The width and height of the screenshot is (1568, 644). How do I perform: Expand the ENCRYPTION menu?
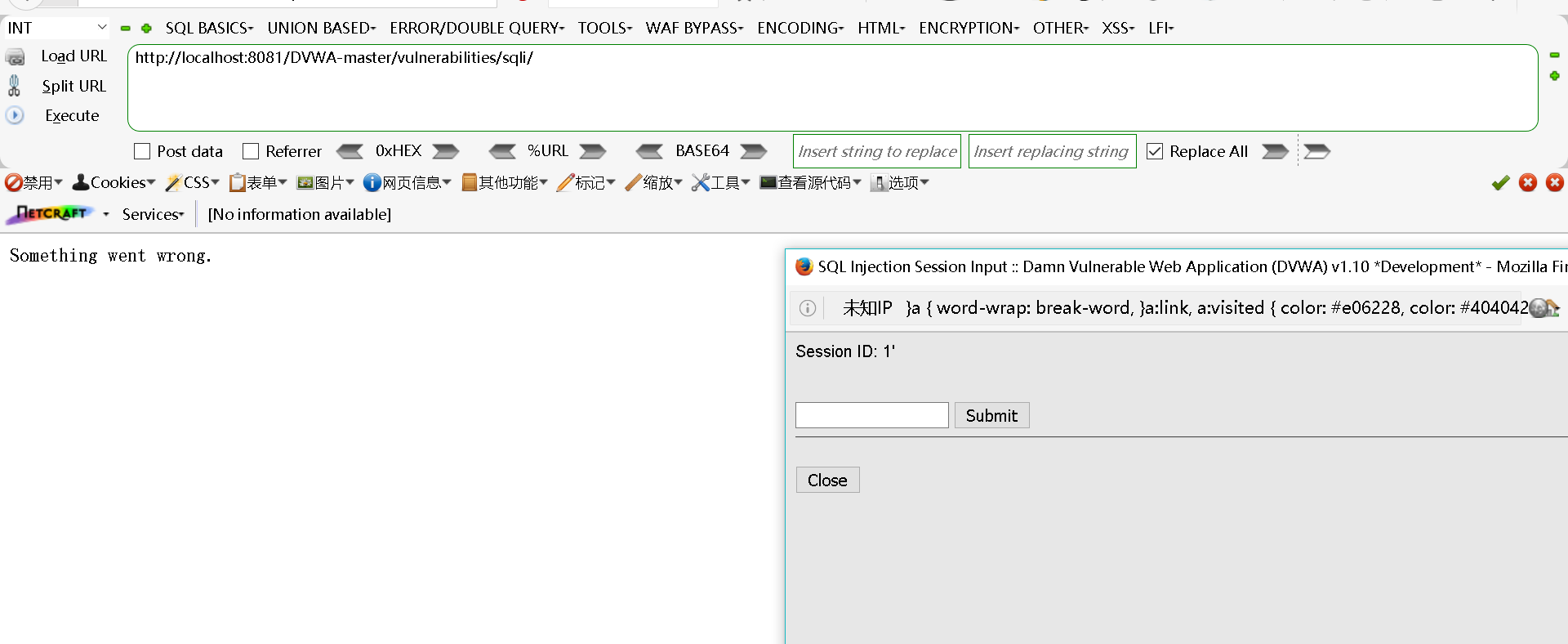(x=969, y=28)
